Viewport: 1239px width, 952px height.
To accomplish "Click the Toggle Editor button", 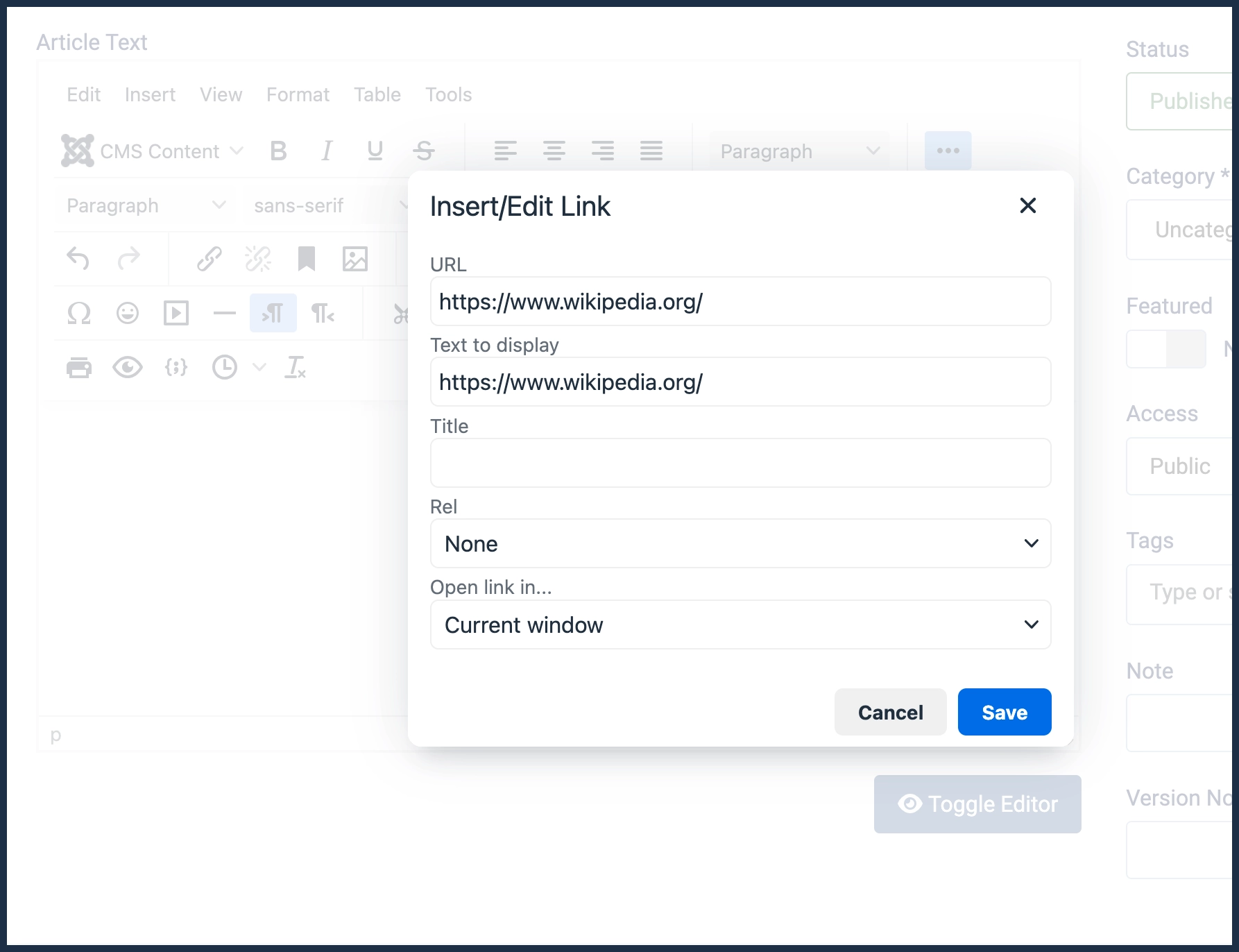I will (977, 804).
